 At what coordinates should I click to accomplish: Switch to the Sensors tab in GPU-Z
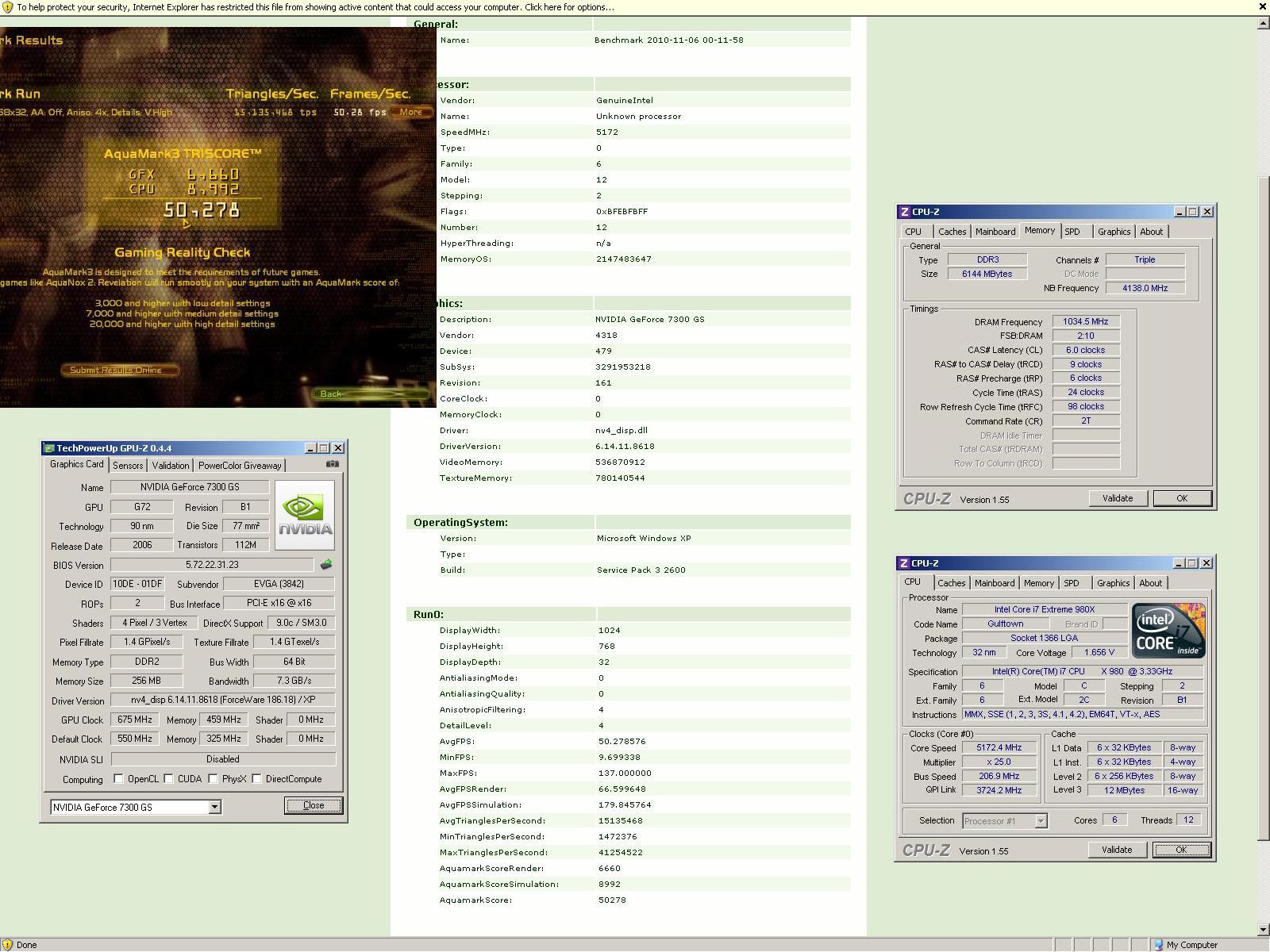pyautogui.click(x=128, y=466)
